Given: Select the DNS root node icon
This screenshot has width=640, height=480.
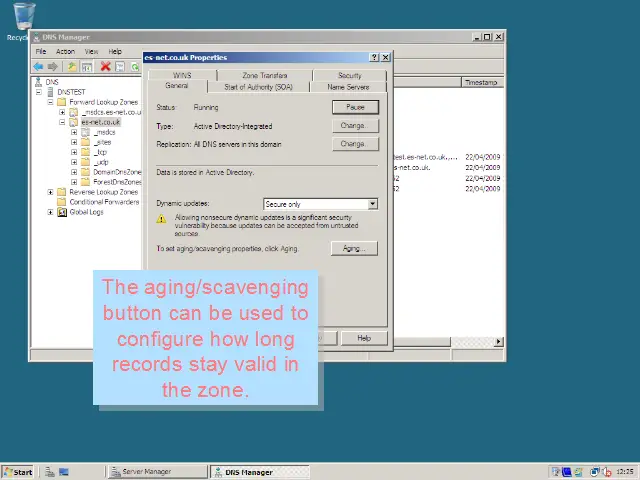Looking at the screenshot, I should click(x=39, y=82).
